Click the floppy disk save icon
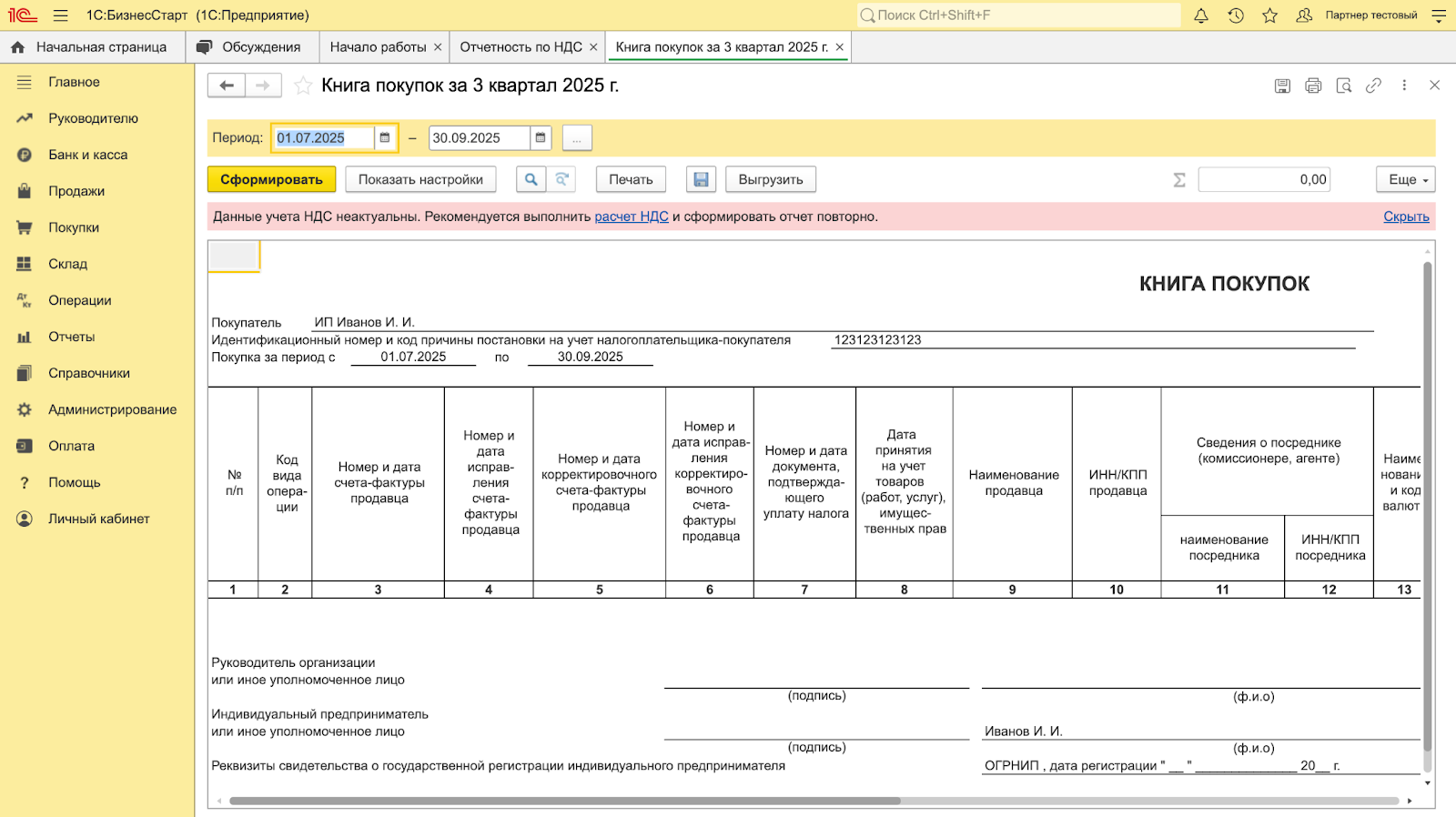1456x817 pixels. coord(701,179)
